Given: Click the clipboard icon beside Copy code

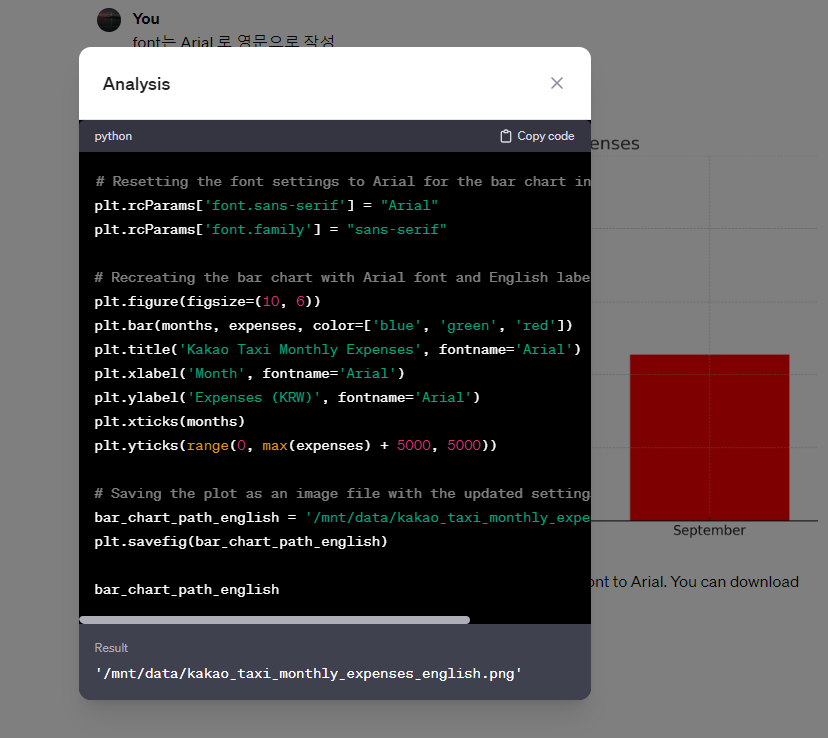Looking at the screenshot, I should [x=505, y=136].
